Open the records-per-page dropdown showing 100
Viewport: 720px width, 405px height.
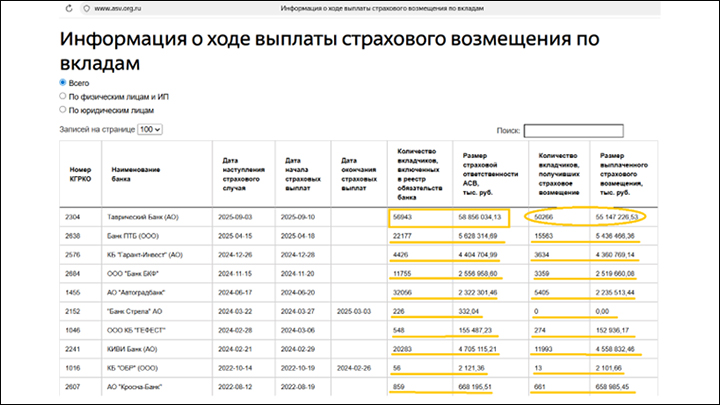pos(150,130)
